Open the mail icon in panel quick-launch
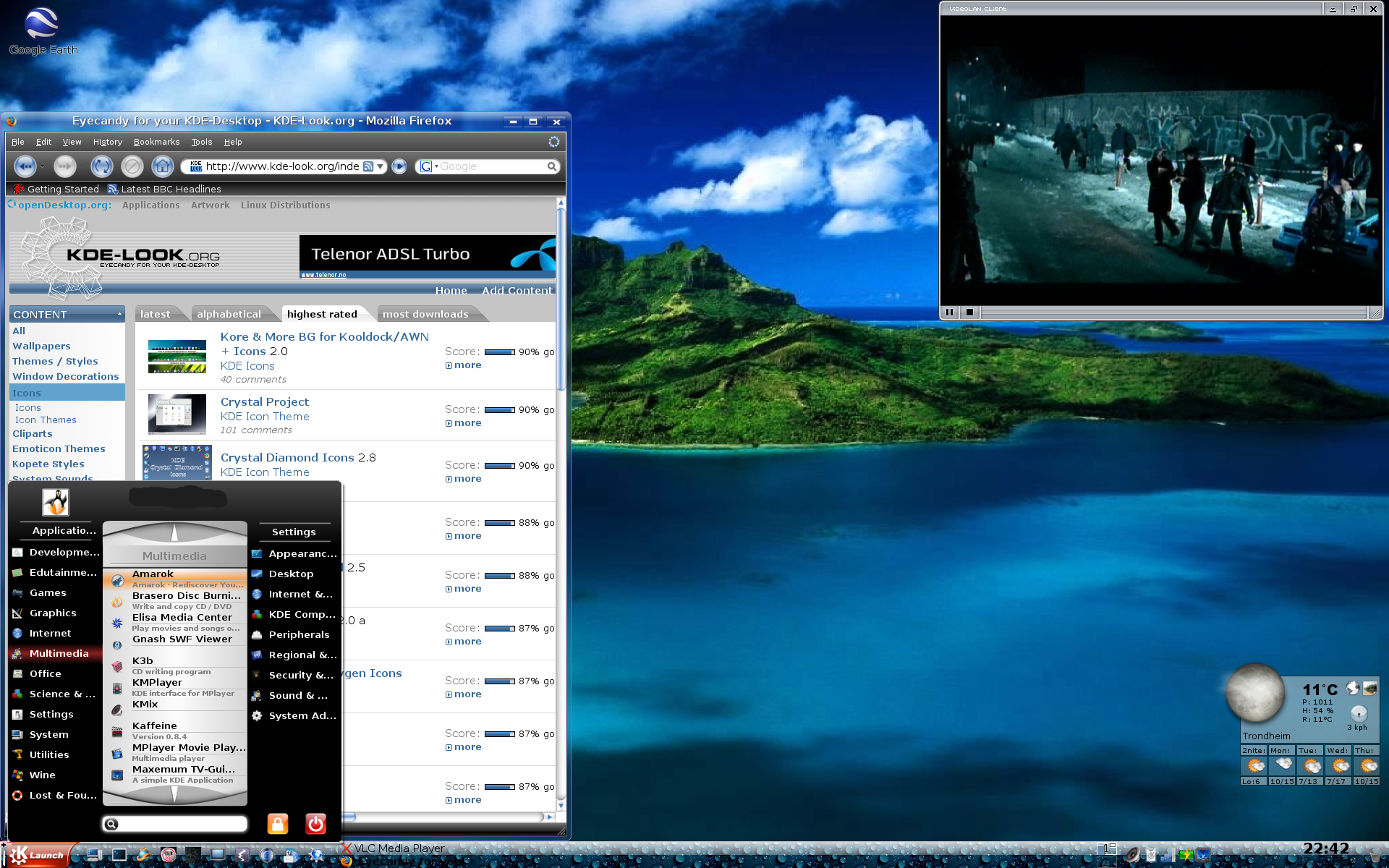 (x=292, y=856)
